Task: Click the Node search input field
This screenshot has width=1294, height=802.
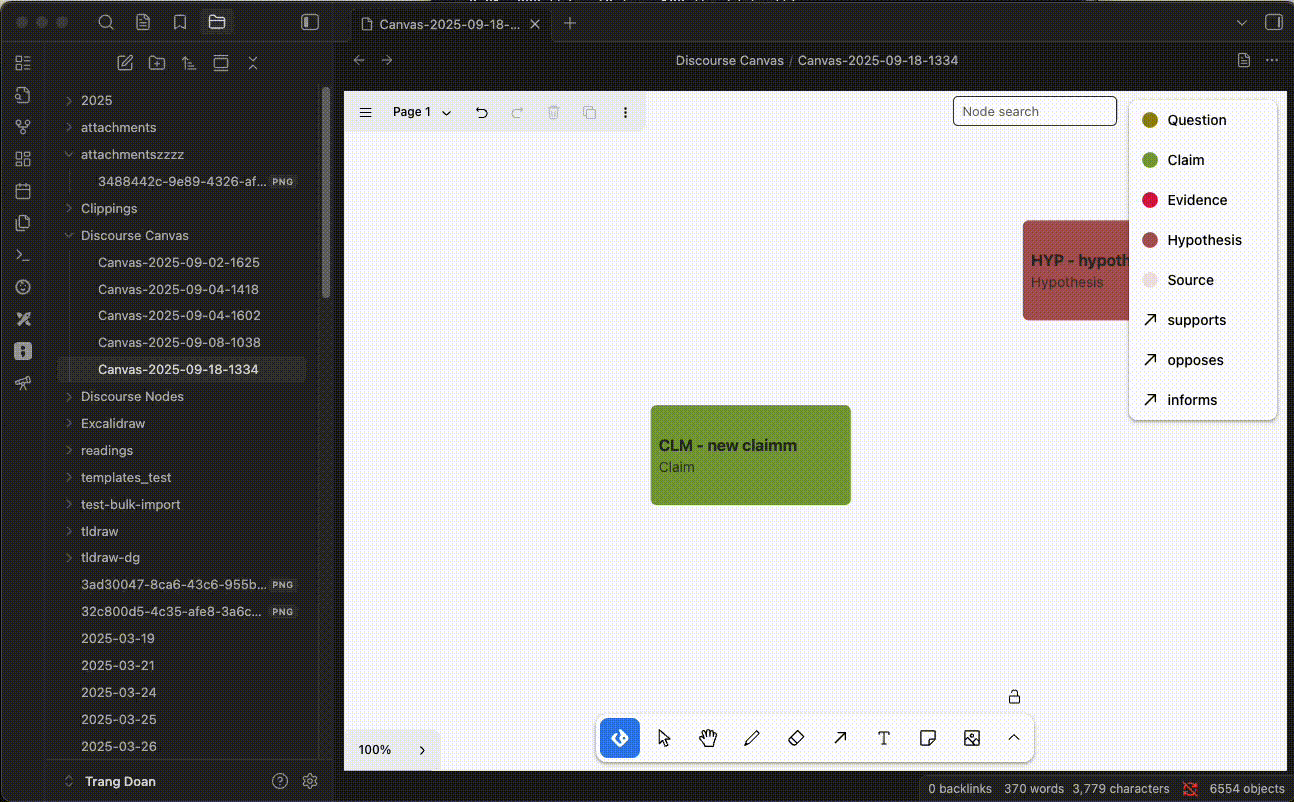Action: click(1034, 111)
